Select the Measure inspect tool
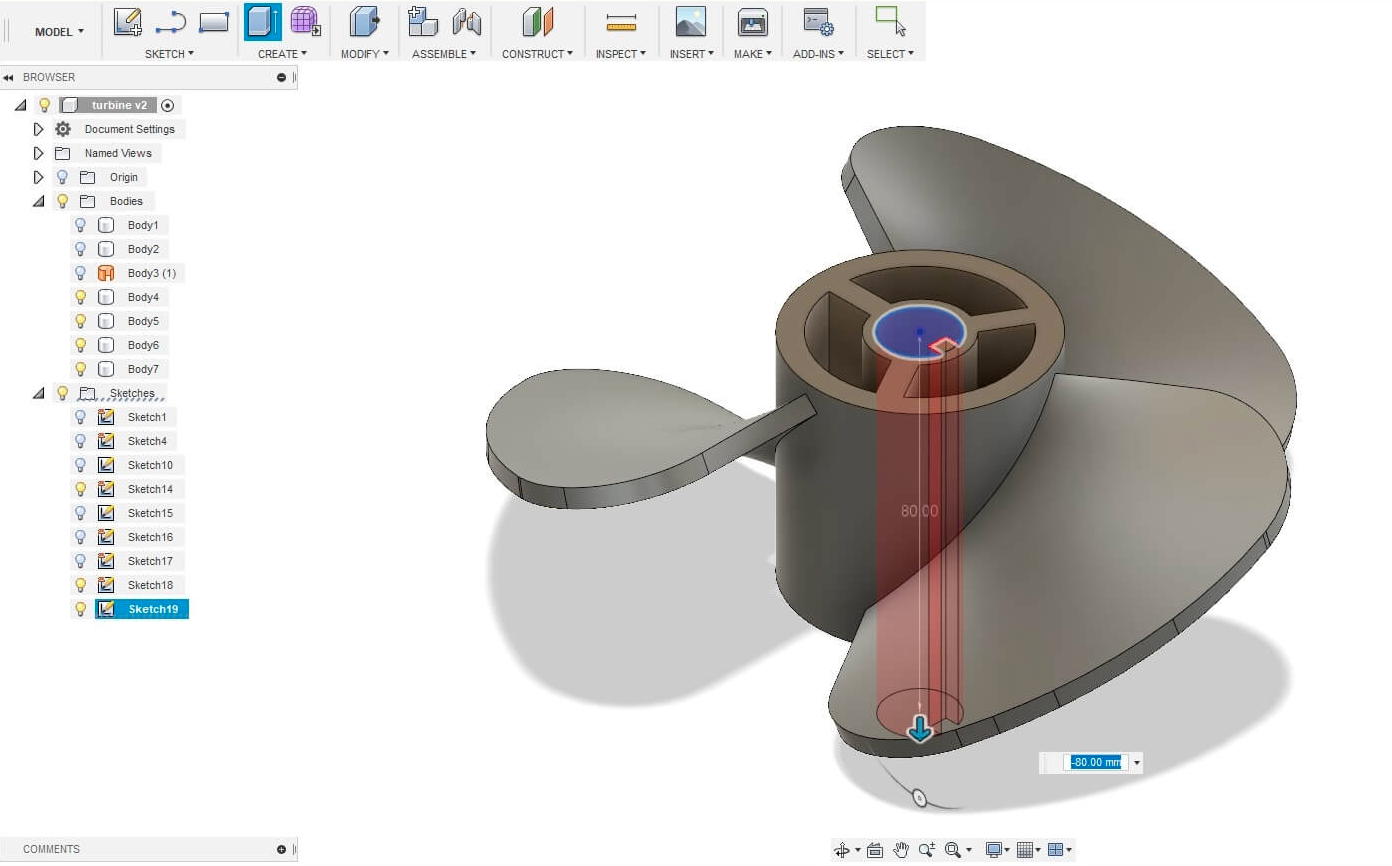 tap(621, 22)
